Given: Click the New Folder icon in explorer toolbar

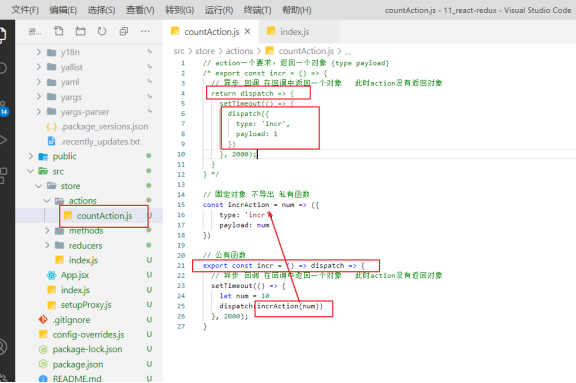Looking at the screenshot, I should tap(80, 31).
